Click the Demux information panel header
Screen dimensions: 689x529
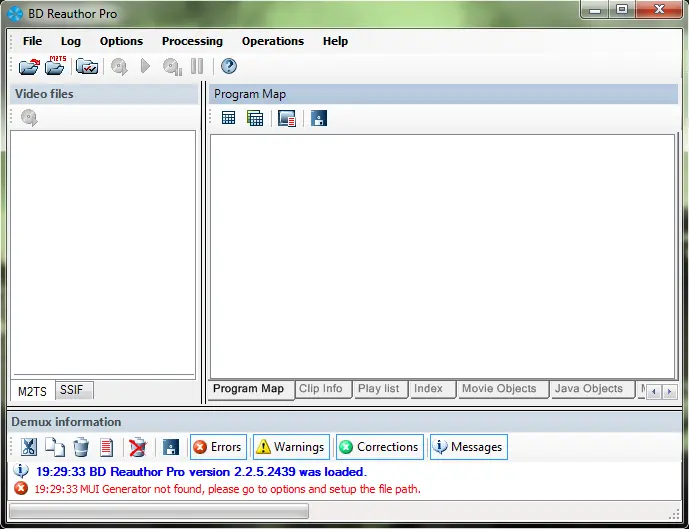344,422
